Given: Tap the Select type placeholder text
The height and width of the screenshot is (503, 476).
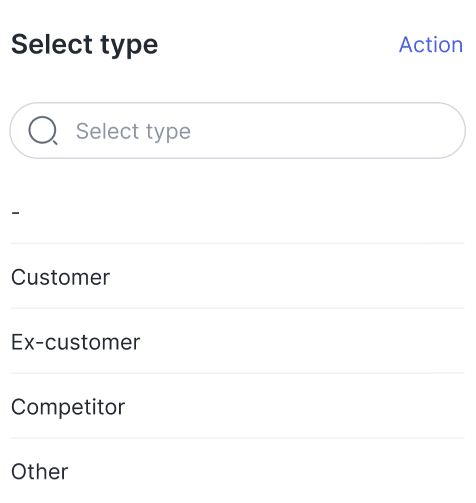Looking at the screenshot, I should tap(133, 131).
